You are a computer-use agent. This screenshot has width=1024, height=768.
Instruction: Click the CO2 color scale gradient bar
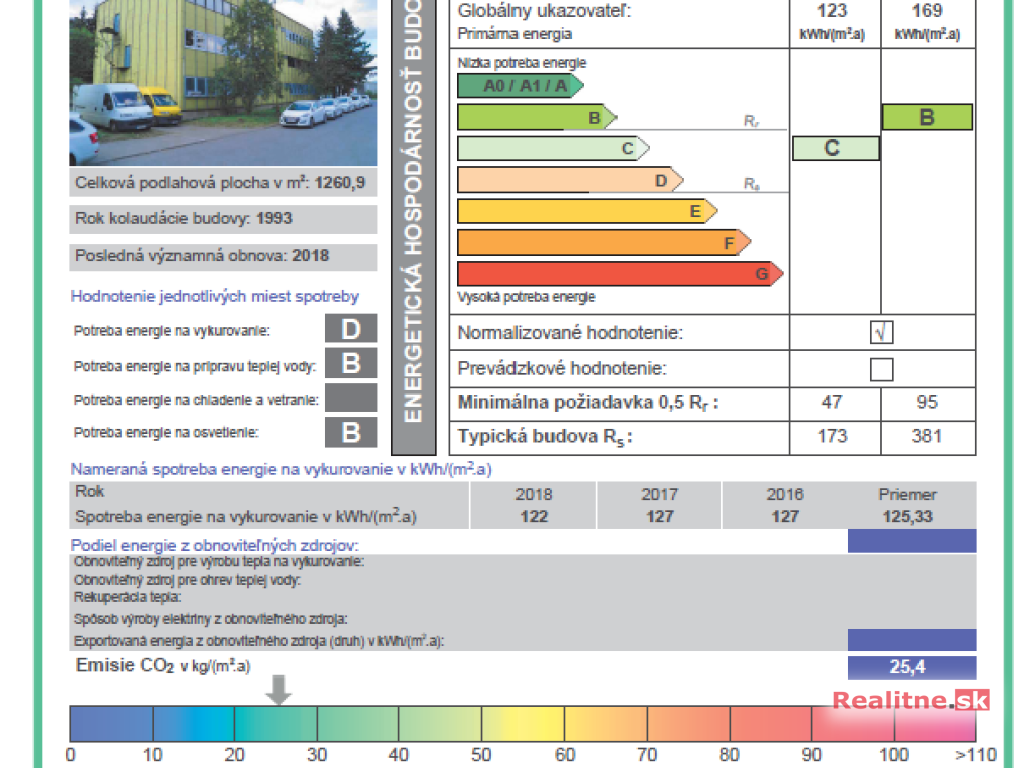(520, 723)
